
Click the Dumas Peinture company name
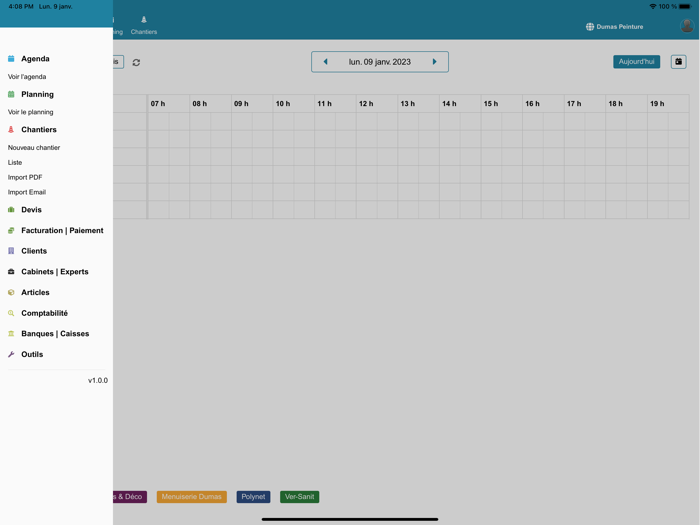click(620, 27)
